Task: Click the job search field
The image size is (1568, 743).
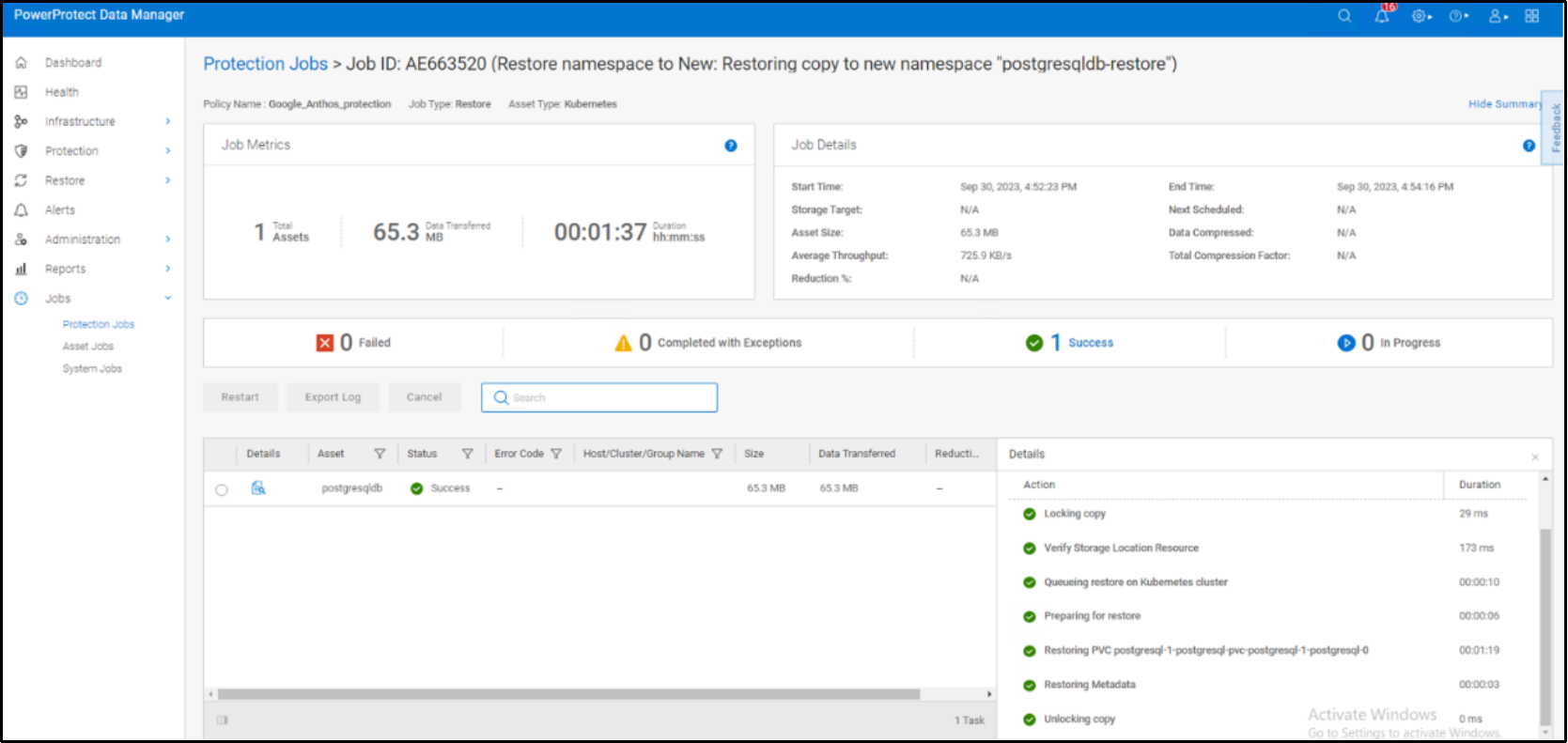Action: pos(599,397)
